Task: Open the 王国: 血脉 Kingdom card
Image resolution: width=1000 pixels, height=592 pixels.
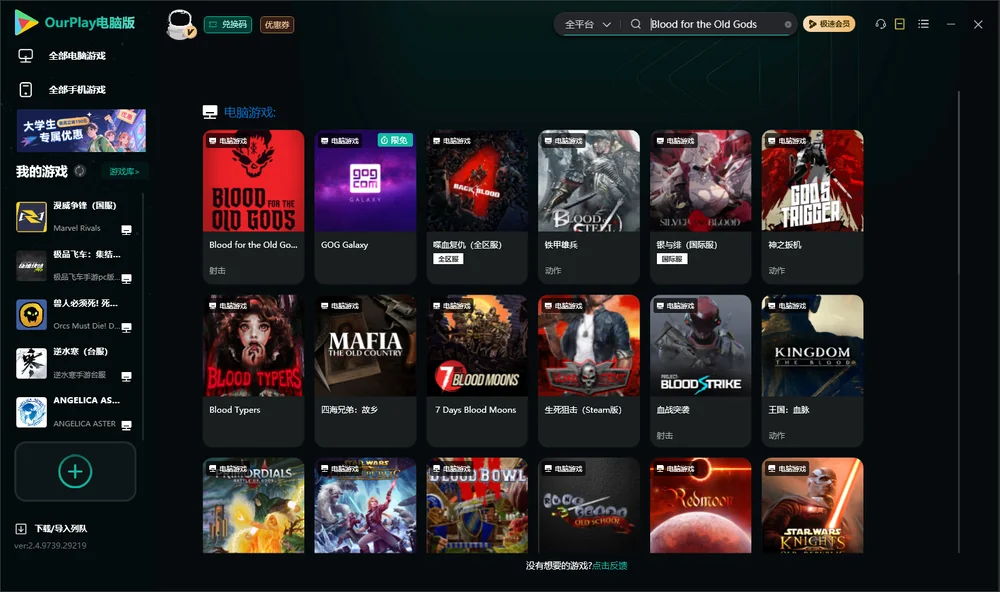Action: (x=812, y=371)
